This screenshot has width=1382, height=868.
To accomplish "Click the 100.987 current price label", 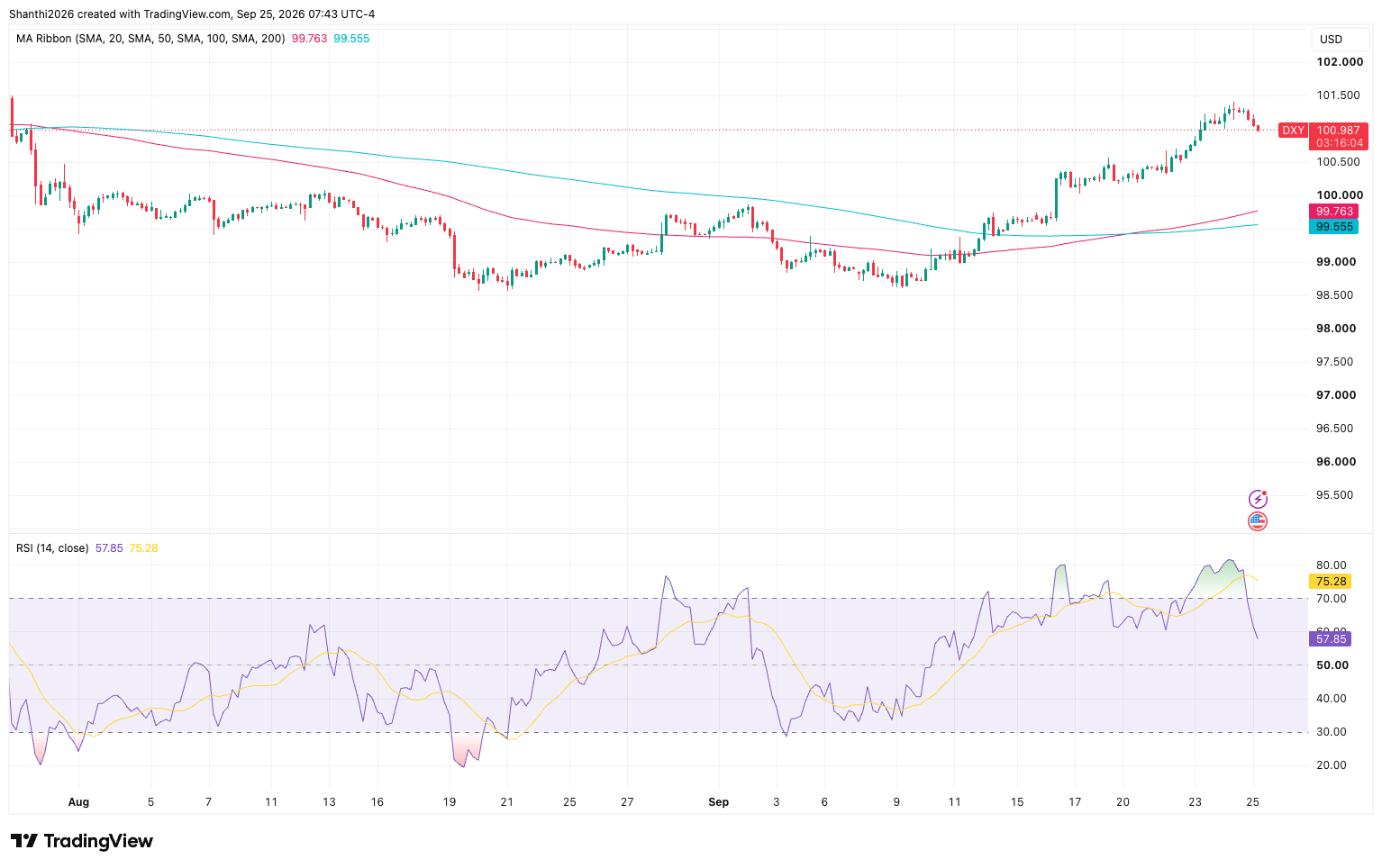I will [1338, 131].
